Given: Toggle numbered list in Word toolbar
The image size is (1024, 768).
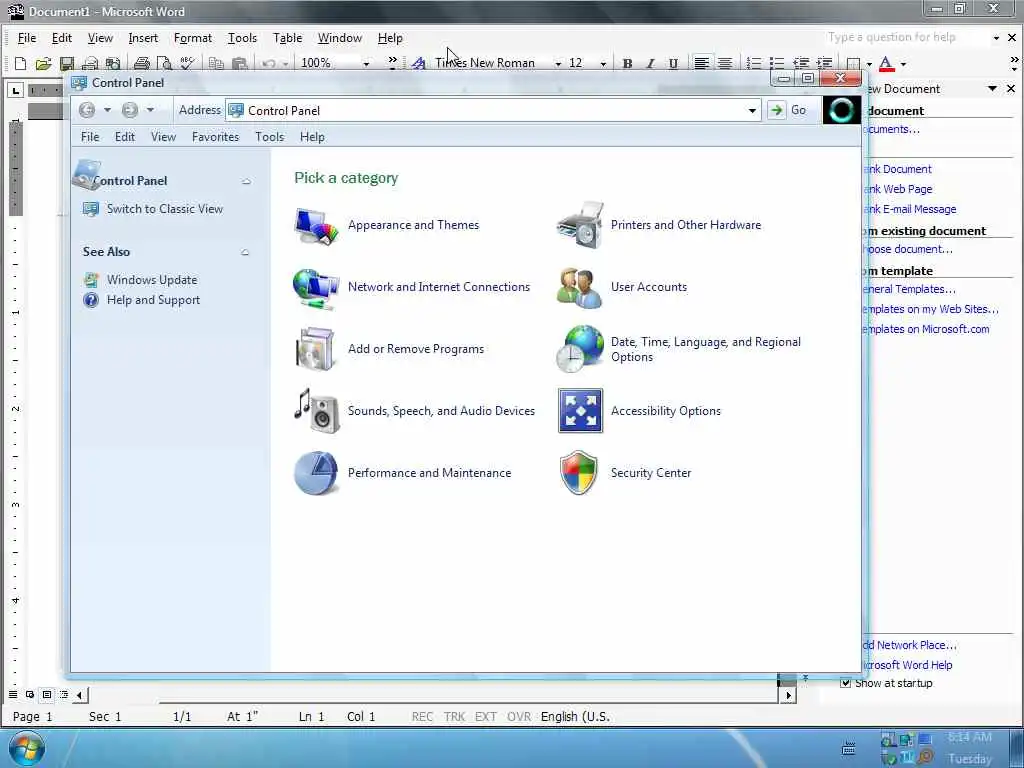Looking at the screenshot, I should (x=754, y=63).
